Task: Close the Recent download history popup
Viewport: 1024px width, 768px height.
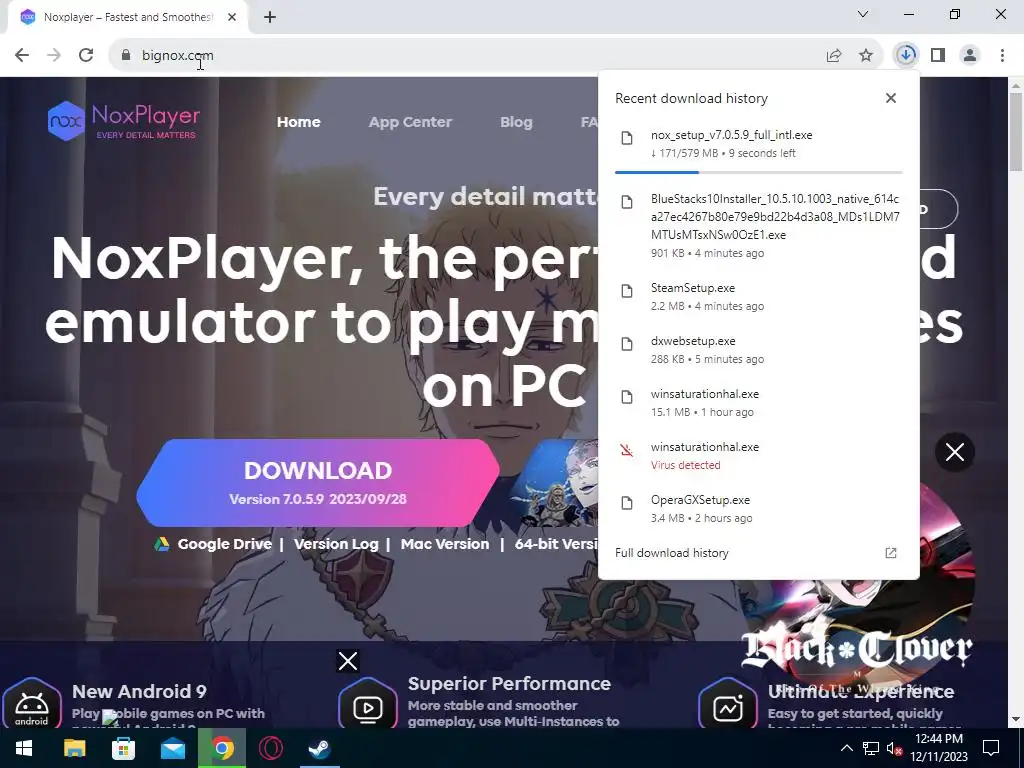Action: (x=891, y=98)
